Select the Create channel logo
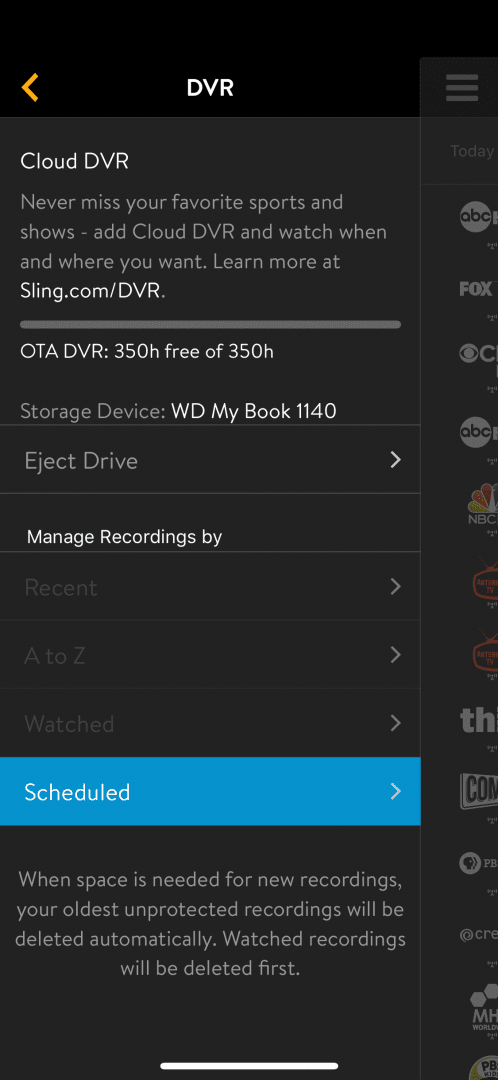Image resolution: width=498 pixels, height=1080 pixels. (479, 935)
